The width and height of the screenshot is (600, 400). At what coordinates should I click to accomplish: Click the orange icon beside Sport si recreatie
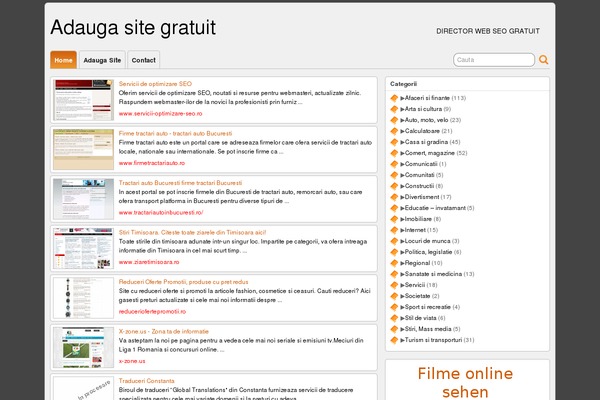(x=394, y=307)
